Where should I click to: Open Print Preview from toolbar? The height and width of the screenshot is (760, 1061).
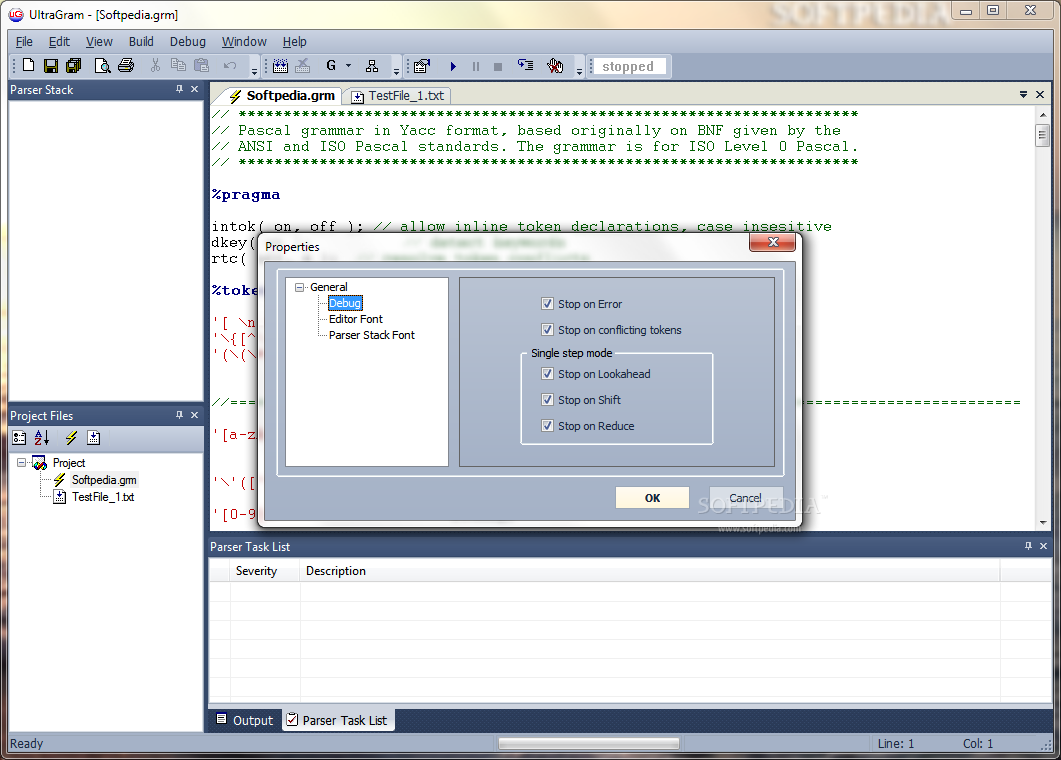102,66
